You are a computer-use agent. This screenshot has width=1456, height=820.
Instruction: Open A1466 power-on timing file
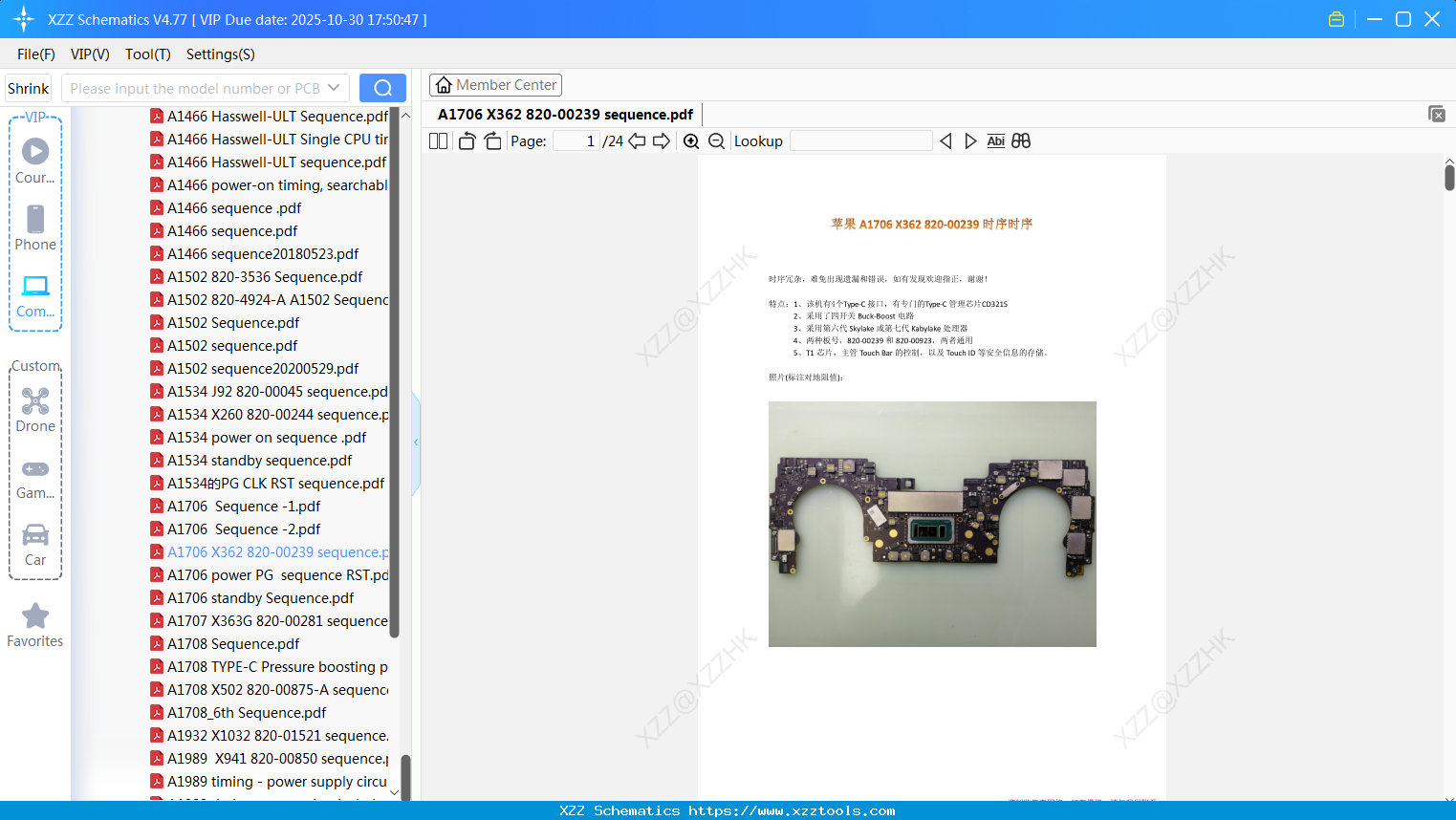pos(270,185)
